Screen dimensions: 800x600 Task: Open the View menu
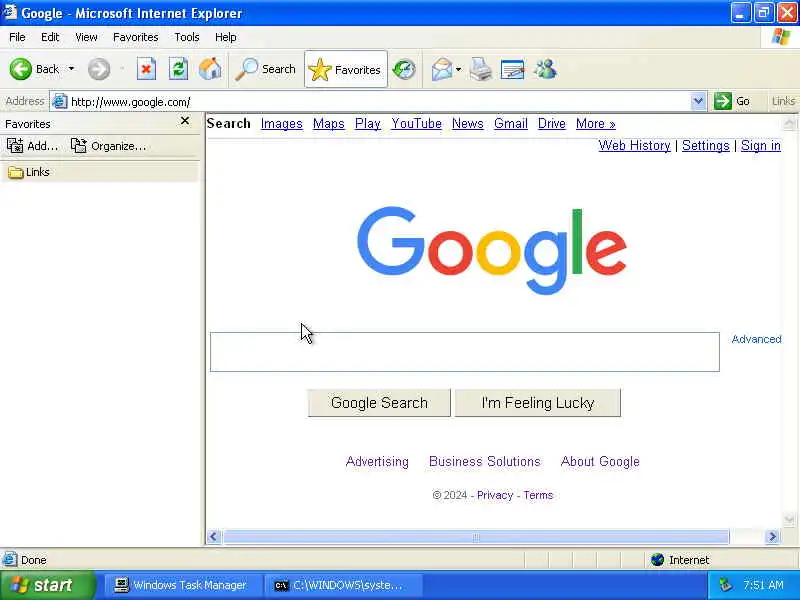pos(86,37)
